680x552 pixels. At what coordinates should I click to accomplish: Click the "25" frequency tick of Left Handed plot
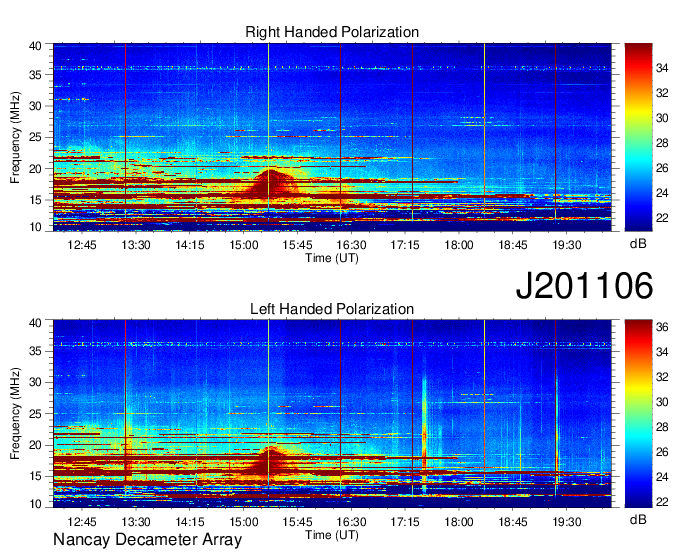[36, 414]
